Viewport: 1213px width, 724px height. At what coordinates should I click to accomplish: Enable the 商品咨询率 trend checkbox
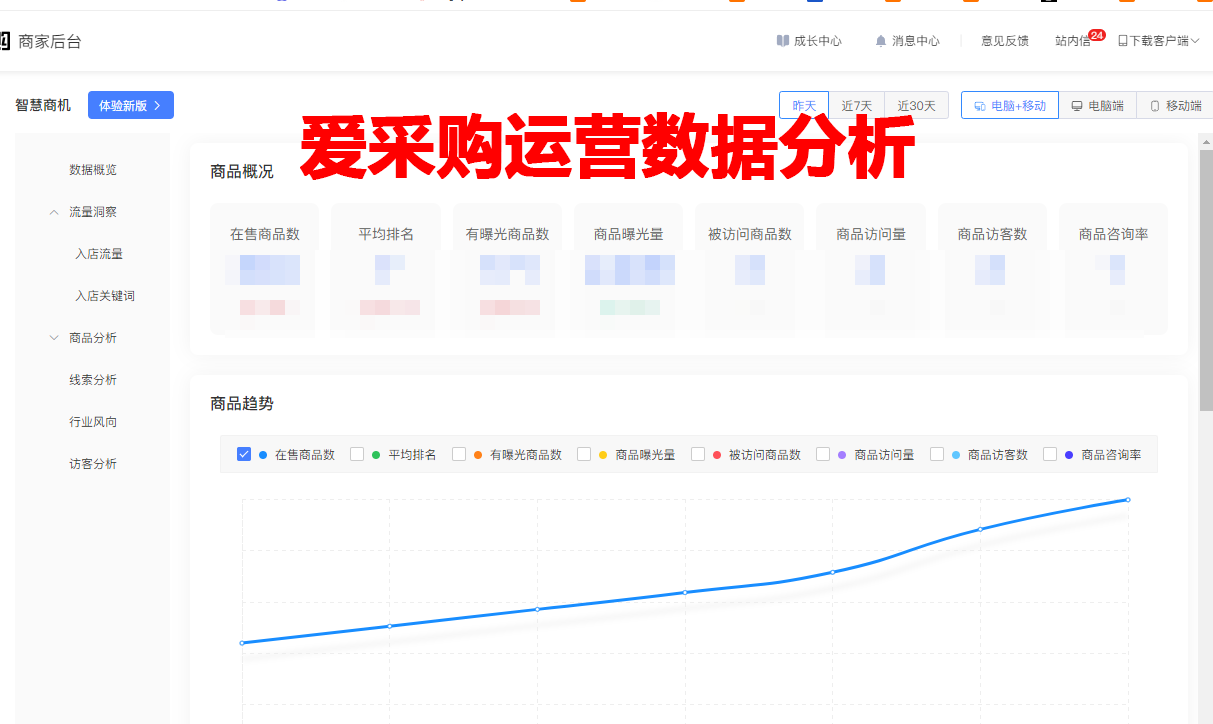(1050, 454)
